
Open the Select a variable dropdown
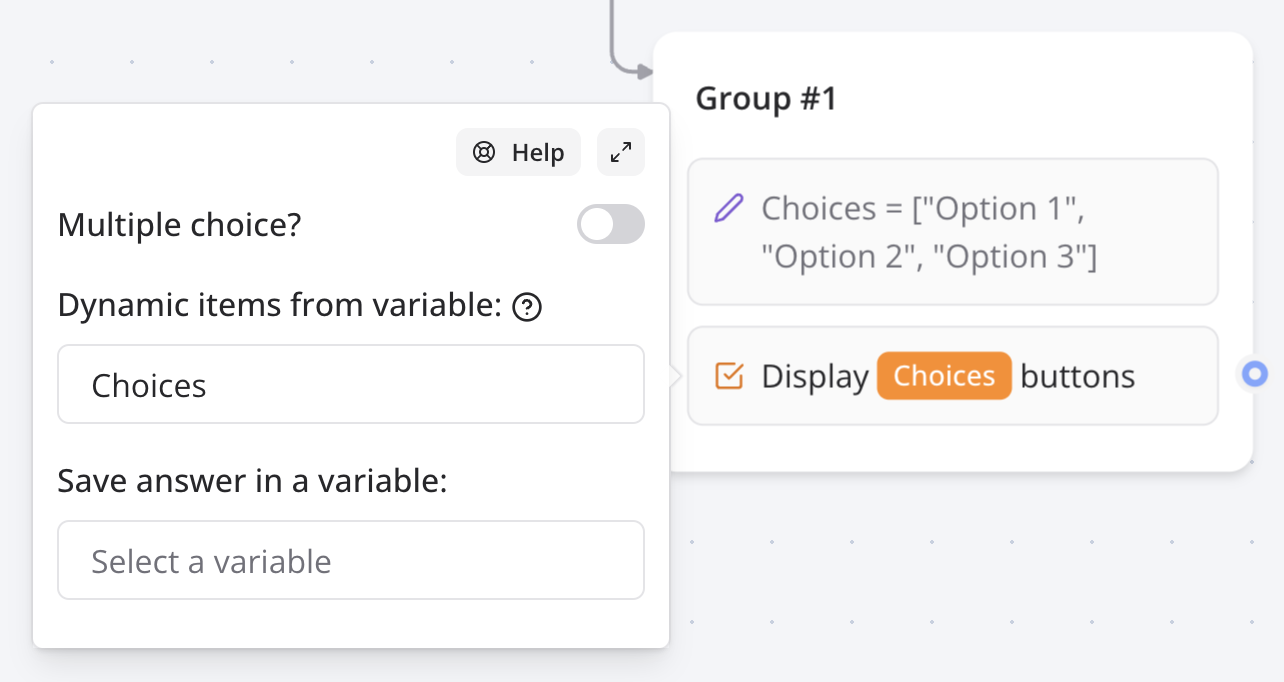point(350,560)
